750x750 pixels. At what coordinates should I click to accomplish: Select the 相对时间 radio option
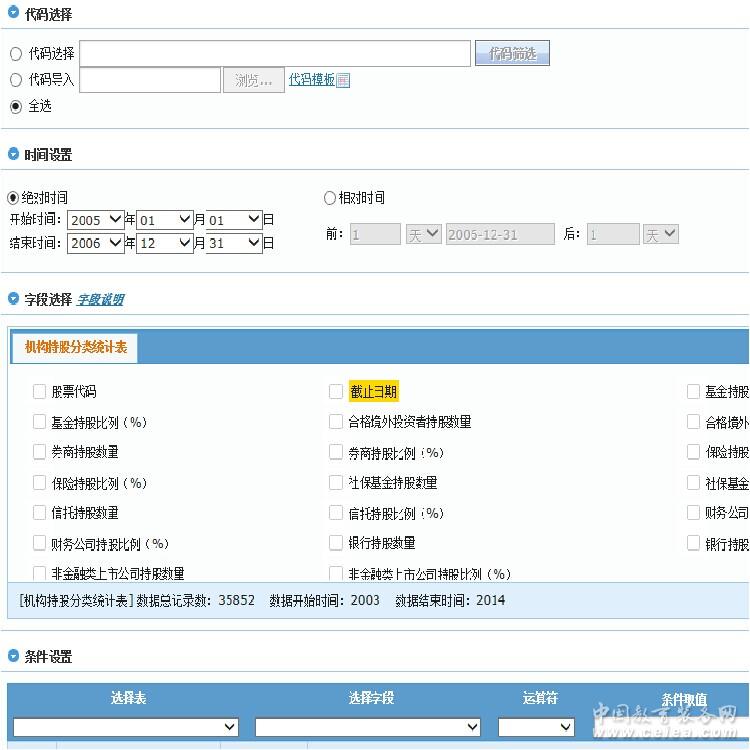pyautogui.click(x=330, y=198)
